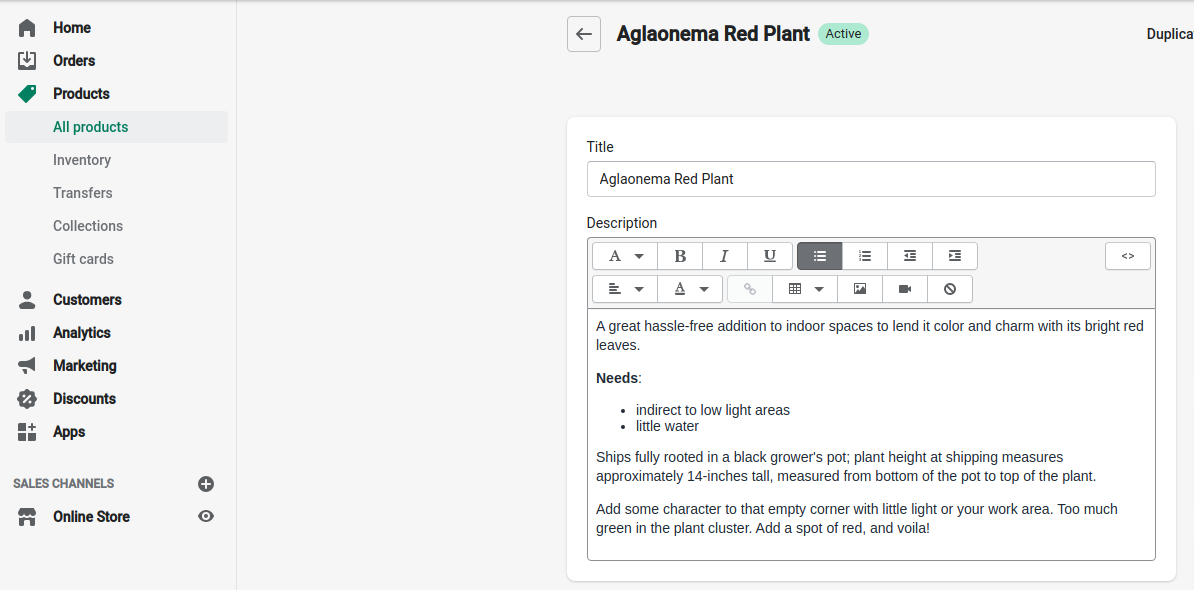
Task: Add a sales channel with plus icon
Action: point(206,483)
